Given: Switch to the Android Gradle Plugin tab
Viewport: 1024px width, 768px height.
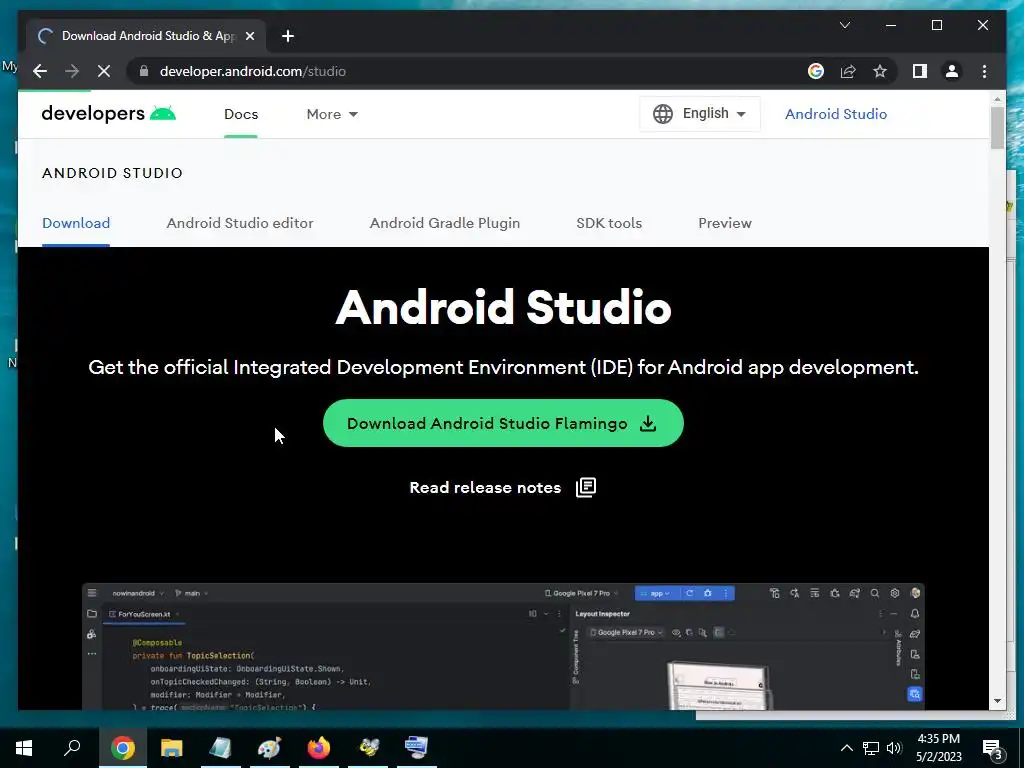Looking at the screenshot, I should point(445,223).
